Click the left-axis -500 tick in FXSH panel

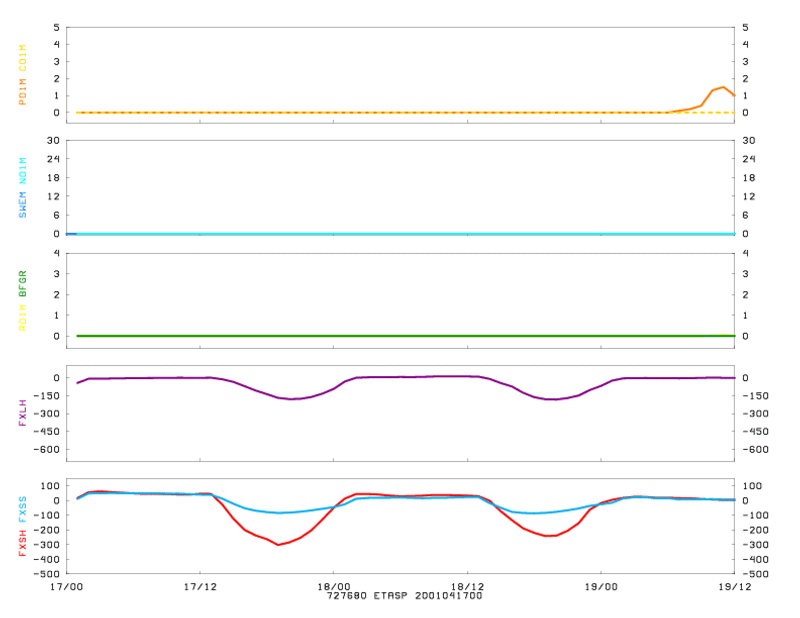(47, 574)
